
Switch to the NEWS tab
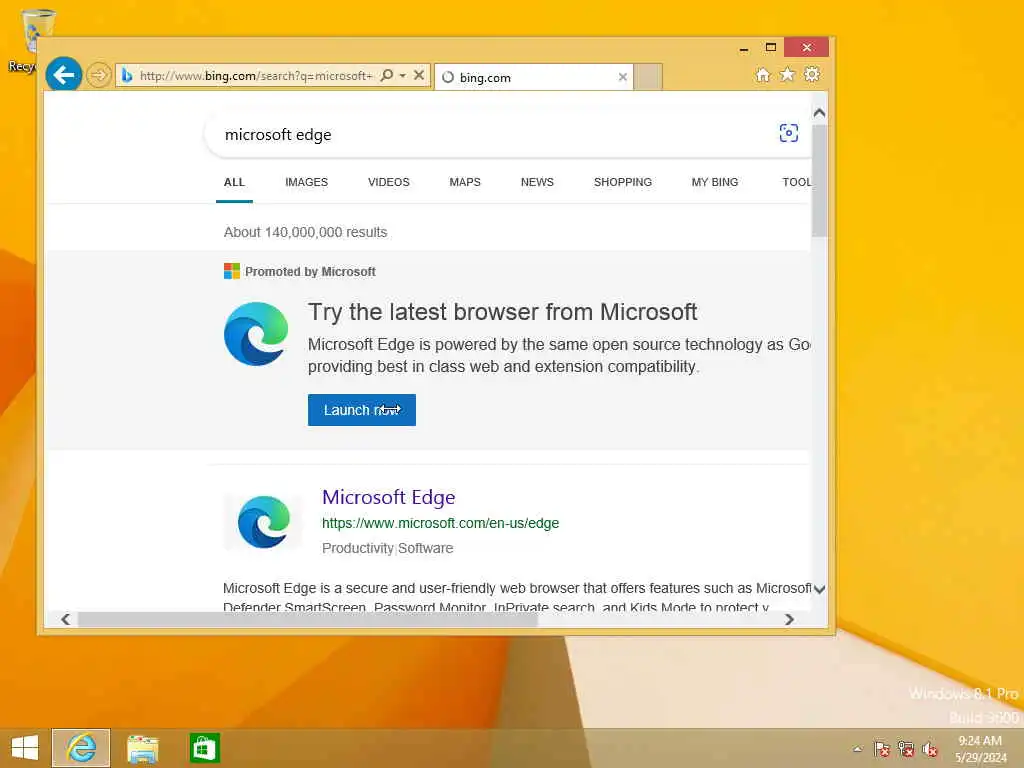pos(537,182)
